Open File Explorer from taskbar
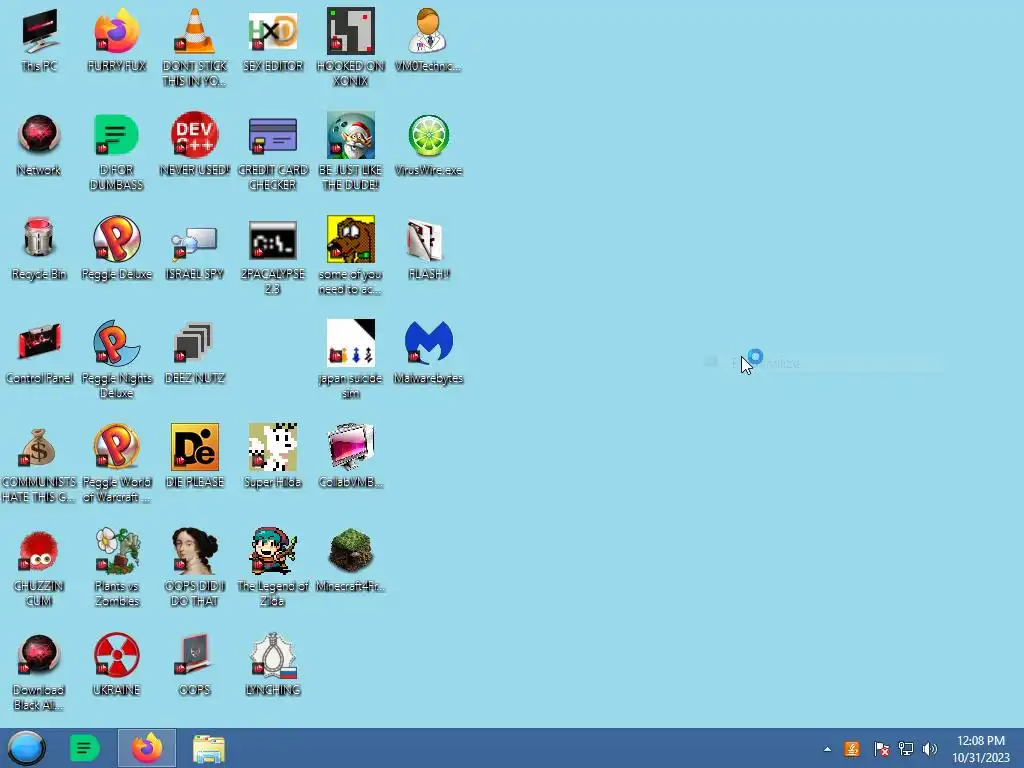 209,748
